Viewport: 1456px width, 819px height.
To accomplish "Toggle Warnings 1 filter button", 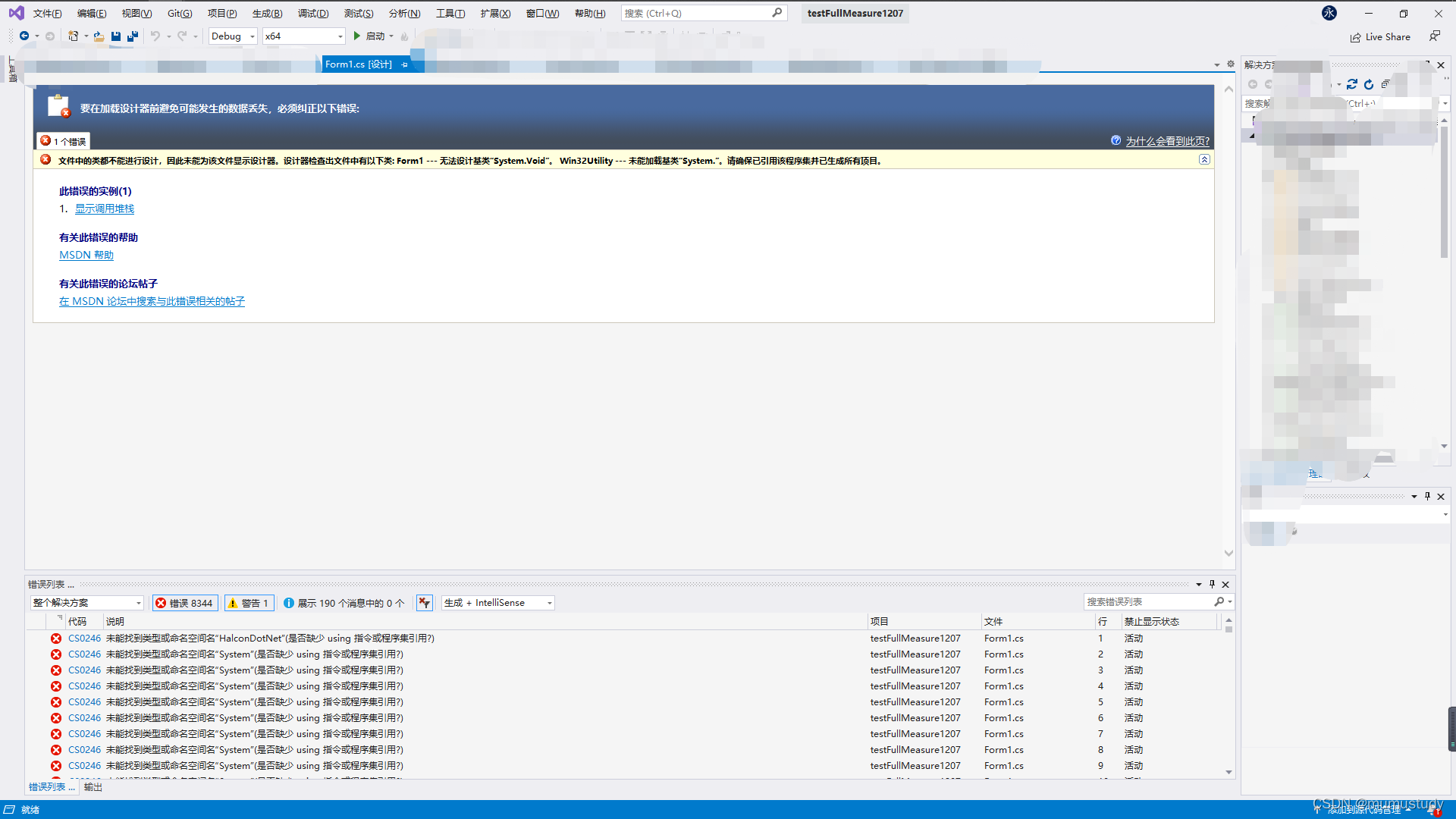I will [x=249, y=603].
